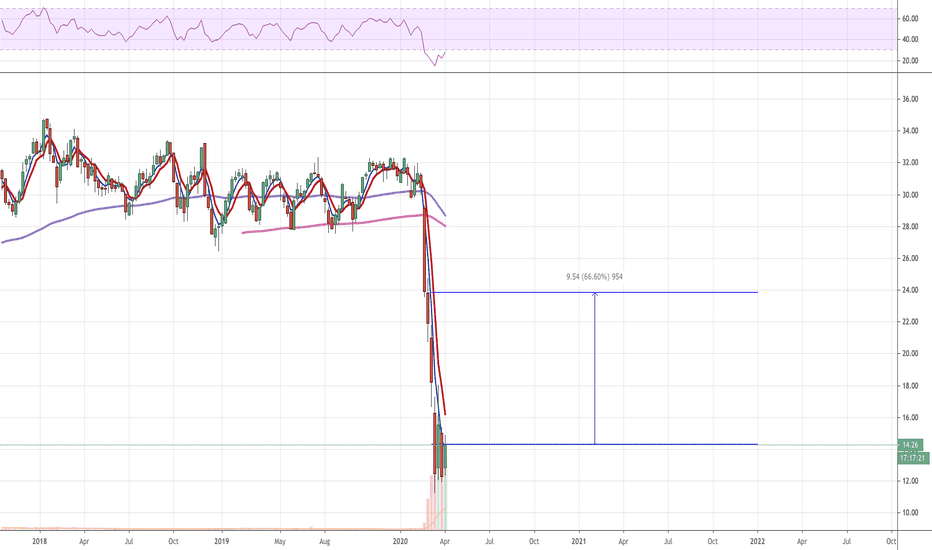Click the 36.00 price axis label
Image resolution: width=932 pixels, height=550 pixels.
pos(910,99)
